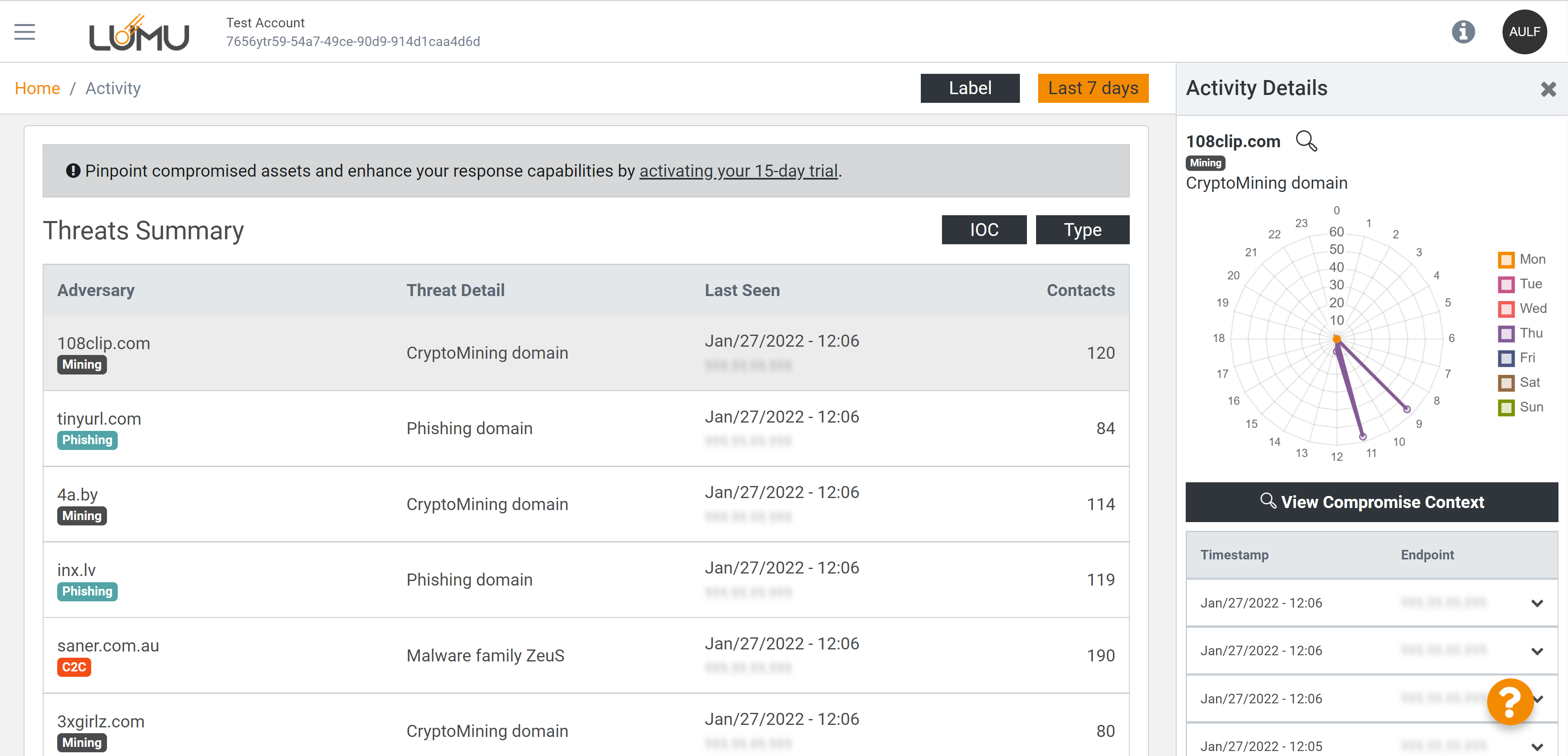Click the View Compromise Context button
This screenshot has width=1568, height=756.
click(x=1371, y=502)
